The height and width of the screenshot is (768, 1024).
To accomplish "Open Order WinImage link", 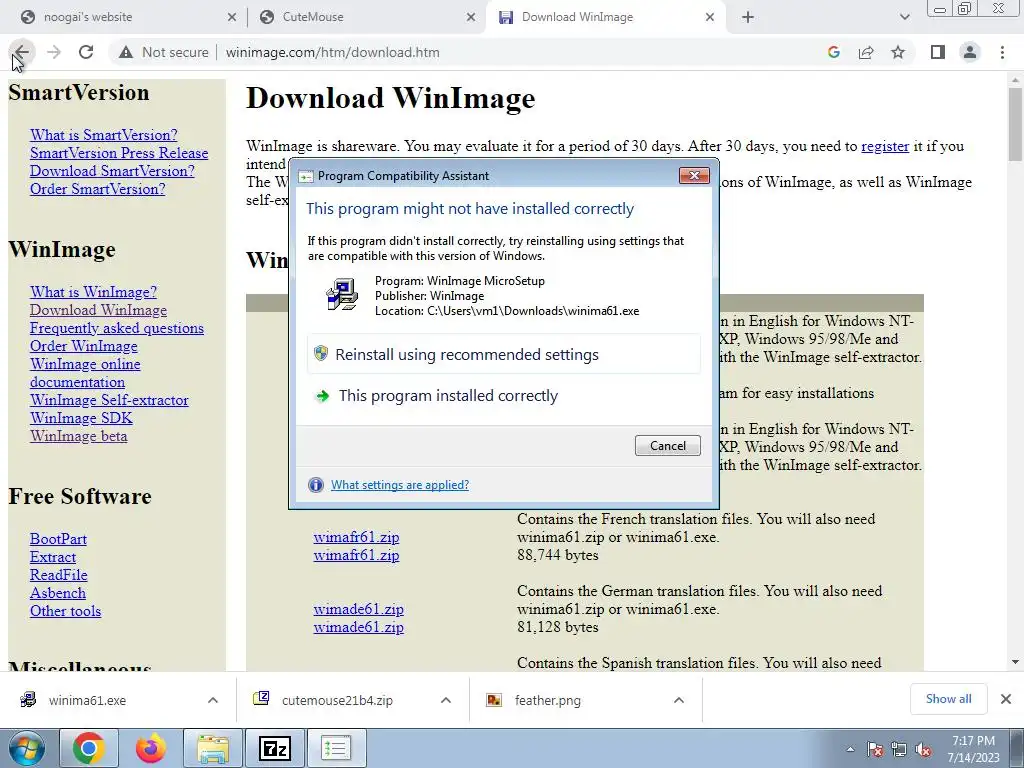I will point(84,346).
